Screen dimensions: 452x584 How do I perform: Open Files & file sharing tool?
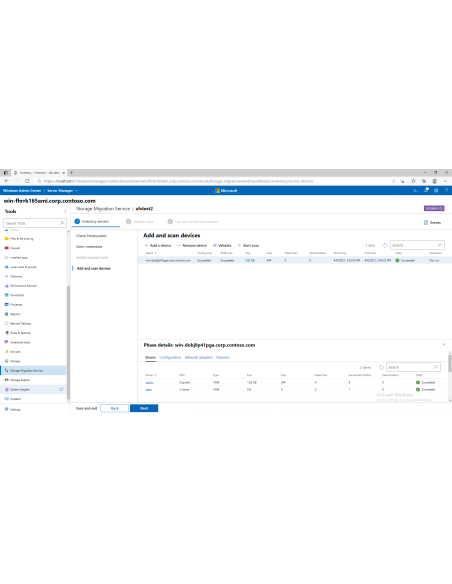[x=22, y=238]
